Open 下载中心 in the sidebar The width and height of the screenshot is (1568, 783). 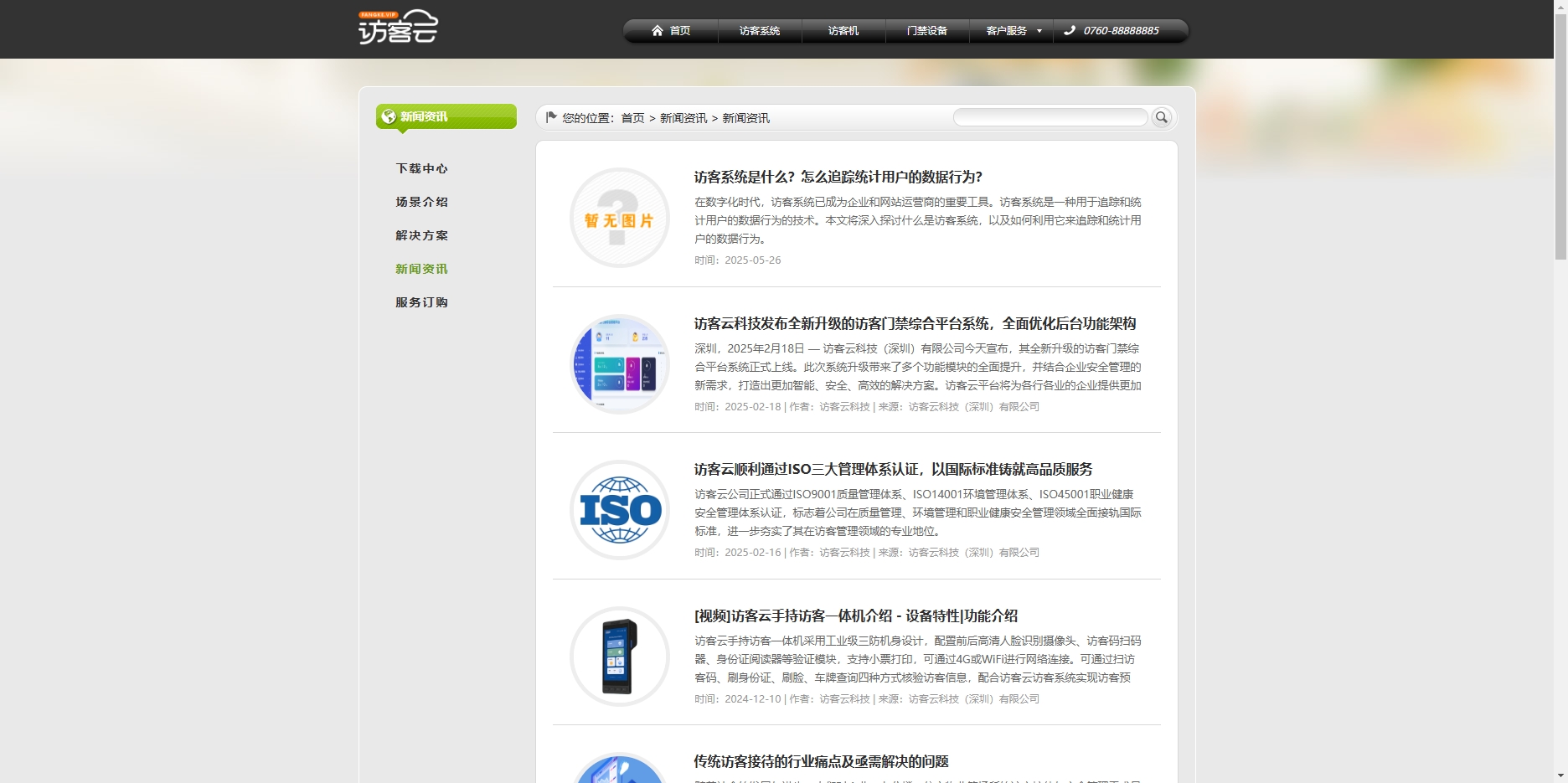pos(422,168)
